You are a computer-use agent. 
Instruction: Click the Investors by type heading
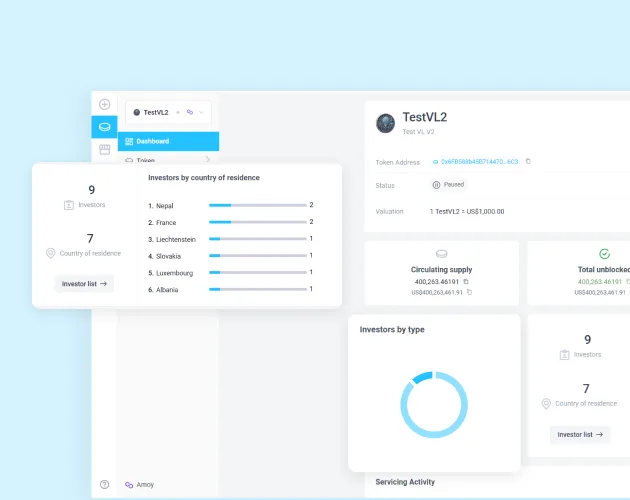click(x=392, y=330)
